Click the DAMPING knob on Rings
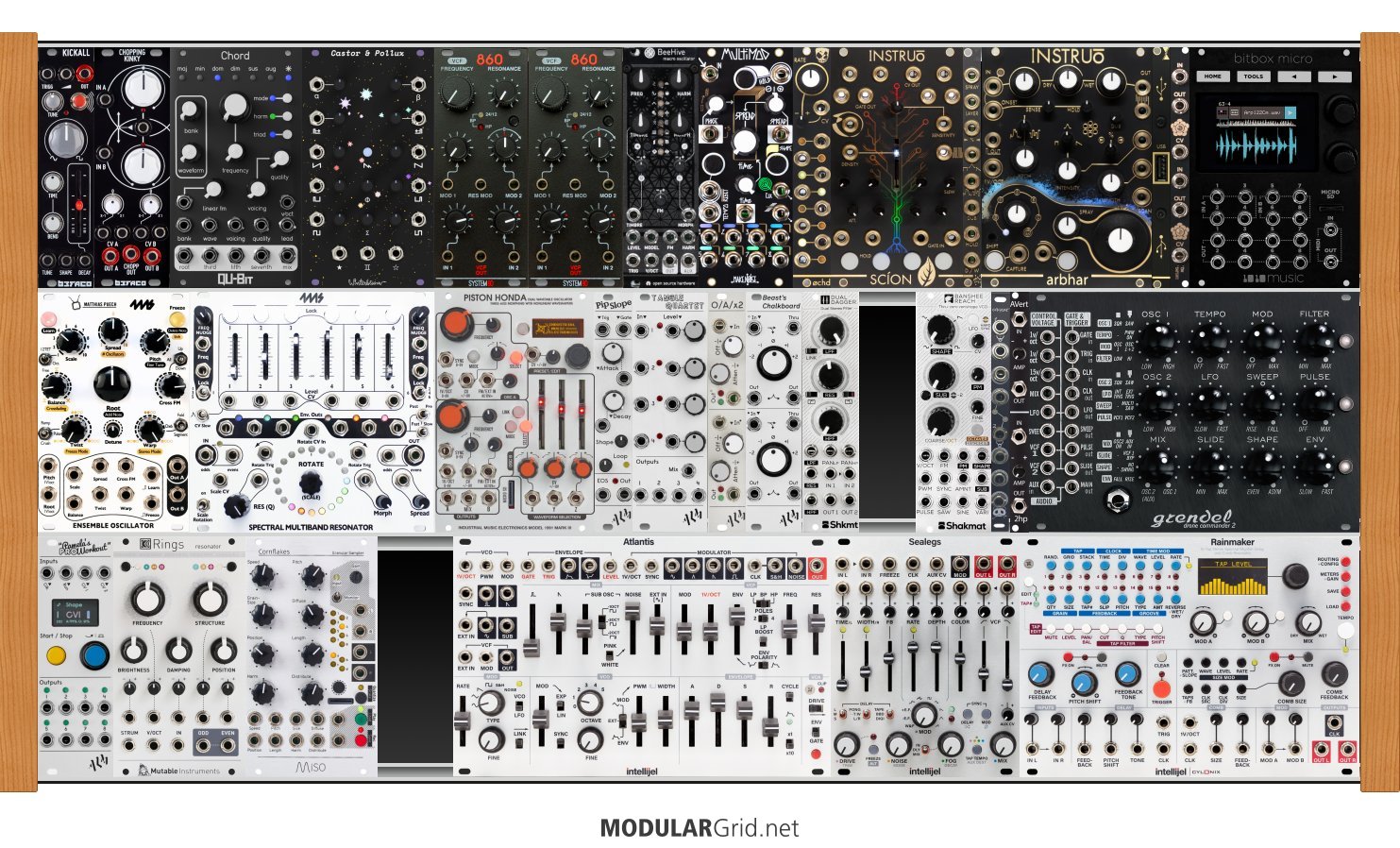Screen dimensions: 1400x848 pyautogui.click(x=179, y=650)
